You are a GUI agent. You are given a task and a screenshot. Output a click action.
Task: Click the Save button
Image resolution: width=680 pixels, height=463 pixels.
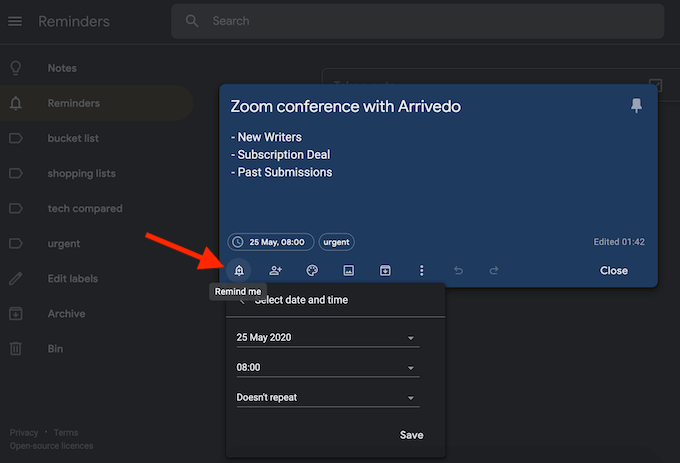[x=411, y=435]
